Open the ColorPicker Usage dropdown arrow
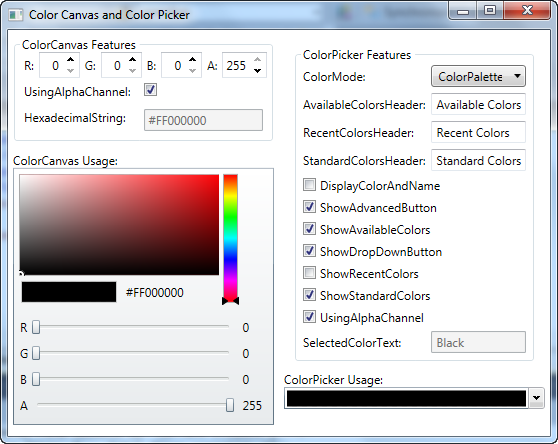The width and height of the screenshot is (558, 444). 536,398
